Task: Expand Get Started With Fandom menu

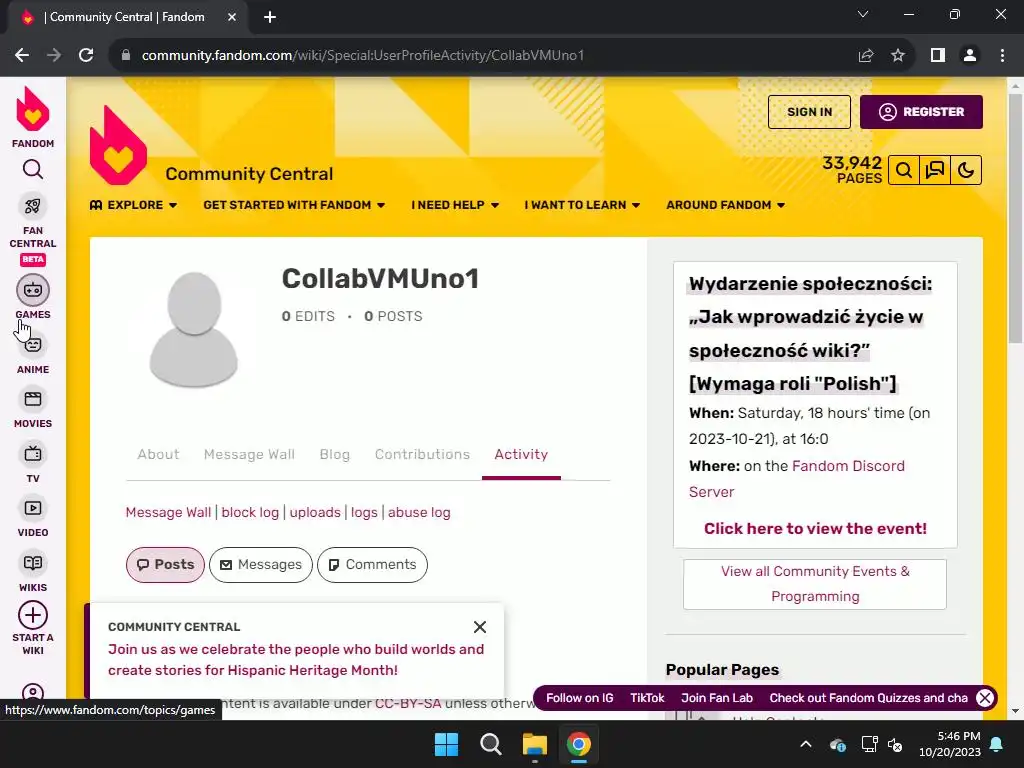Action: (x=295, y=205)
